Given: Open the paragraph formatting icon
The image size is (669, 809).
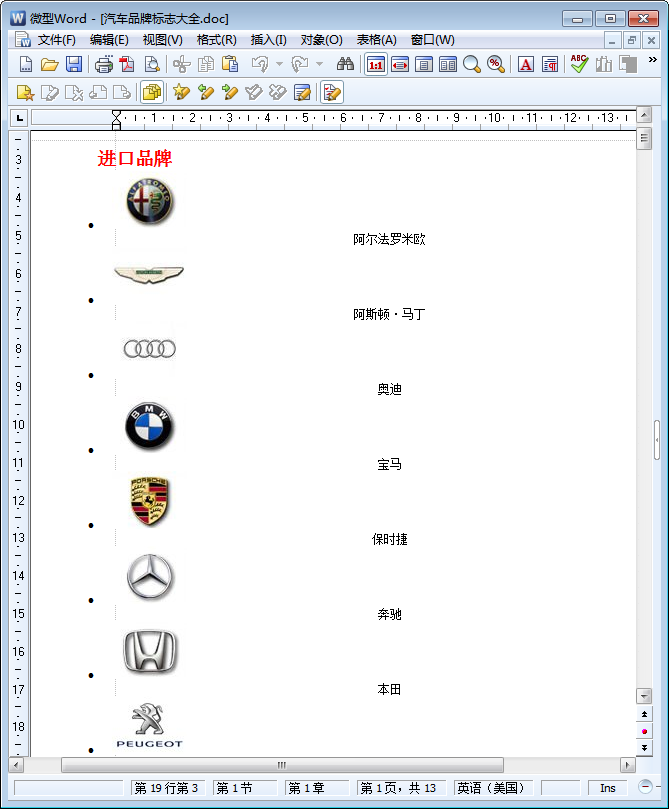Looking at the screenshot, I should (550, 64).
